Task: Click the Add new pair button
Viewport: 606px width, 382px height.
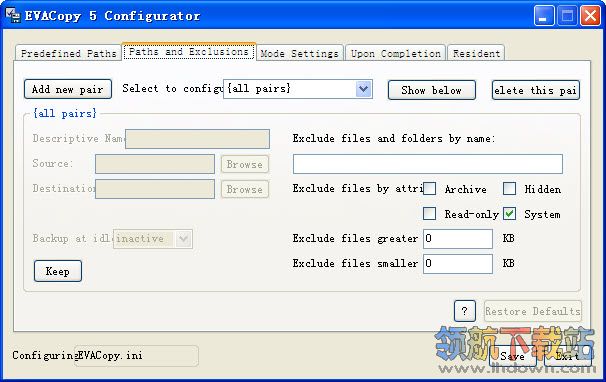Action: [68, 89]
